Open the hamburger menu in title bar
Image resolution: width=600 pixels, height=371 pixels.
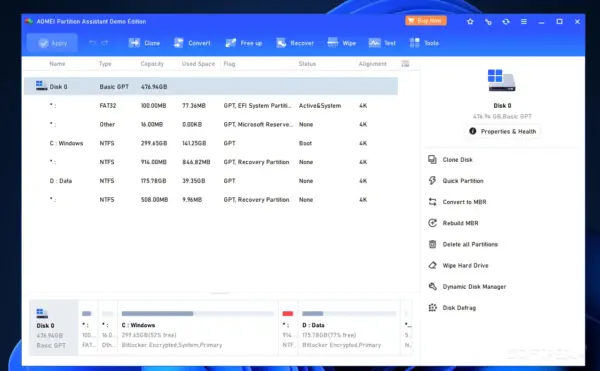pos(523,21)
